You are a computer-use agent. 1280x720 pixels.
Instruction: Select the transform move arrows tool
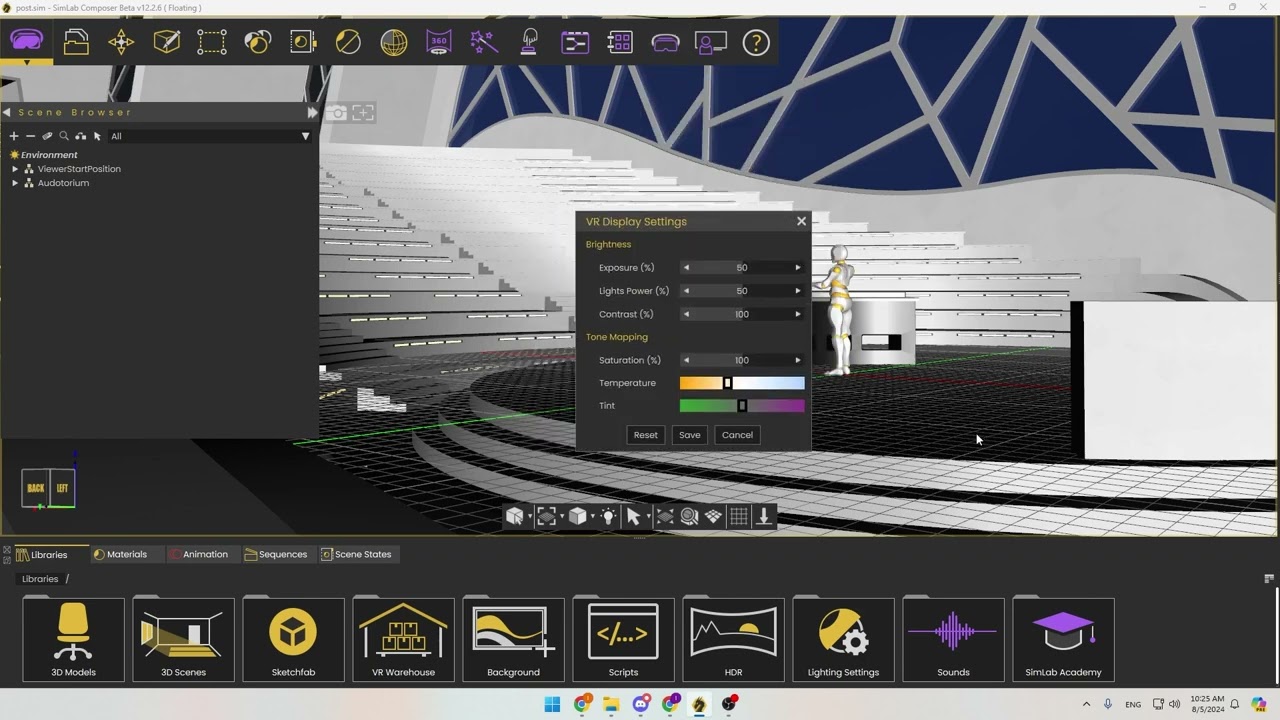[x=121, y=42]
